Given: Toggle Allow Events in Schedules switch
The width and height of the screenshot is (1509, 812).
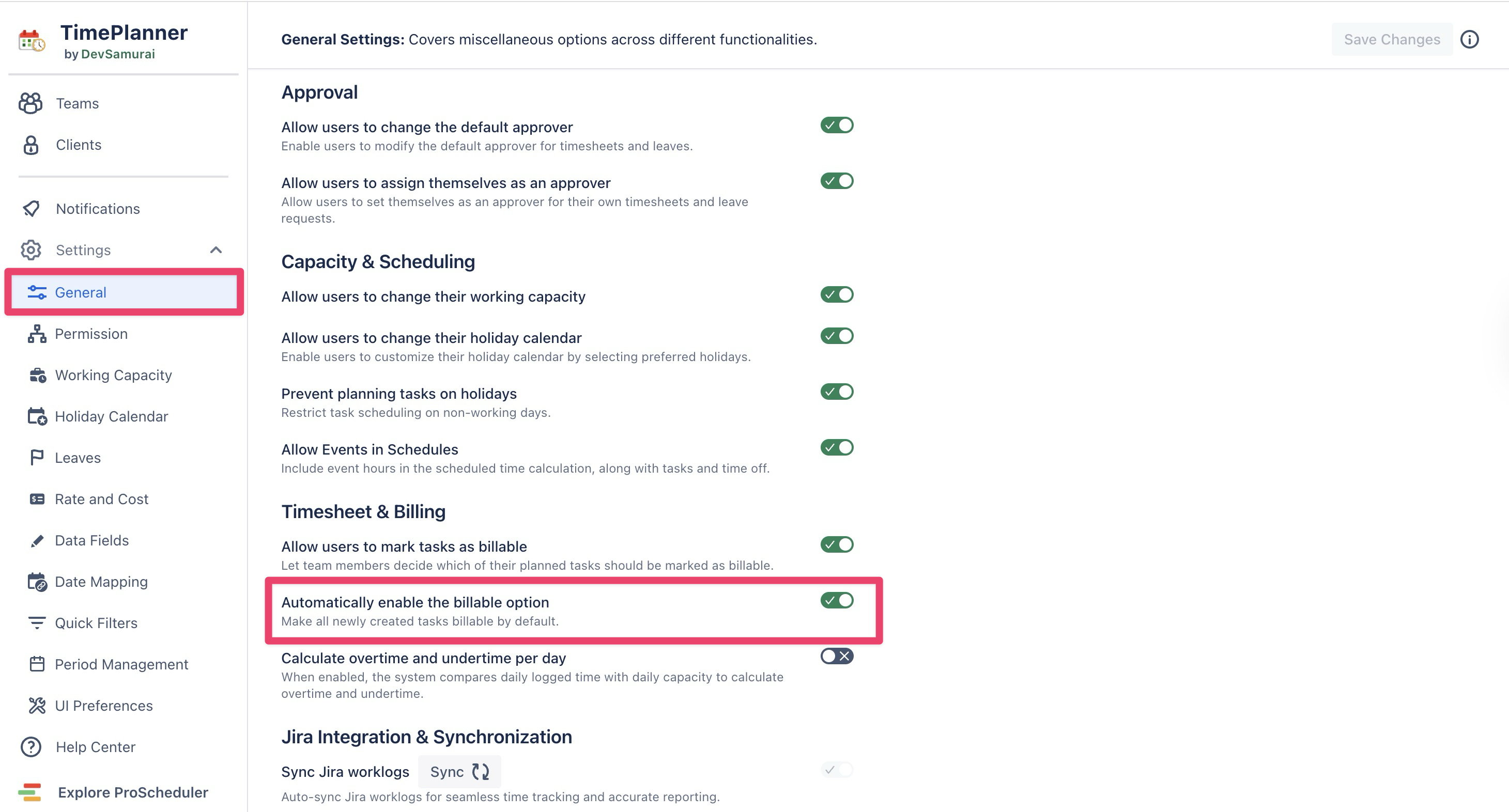Looking at the screenshot, I should (837, 447).
